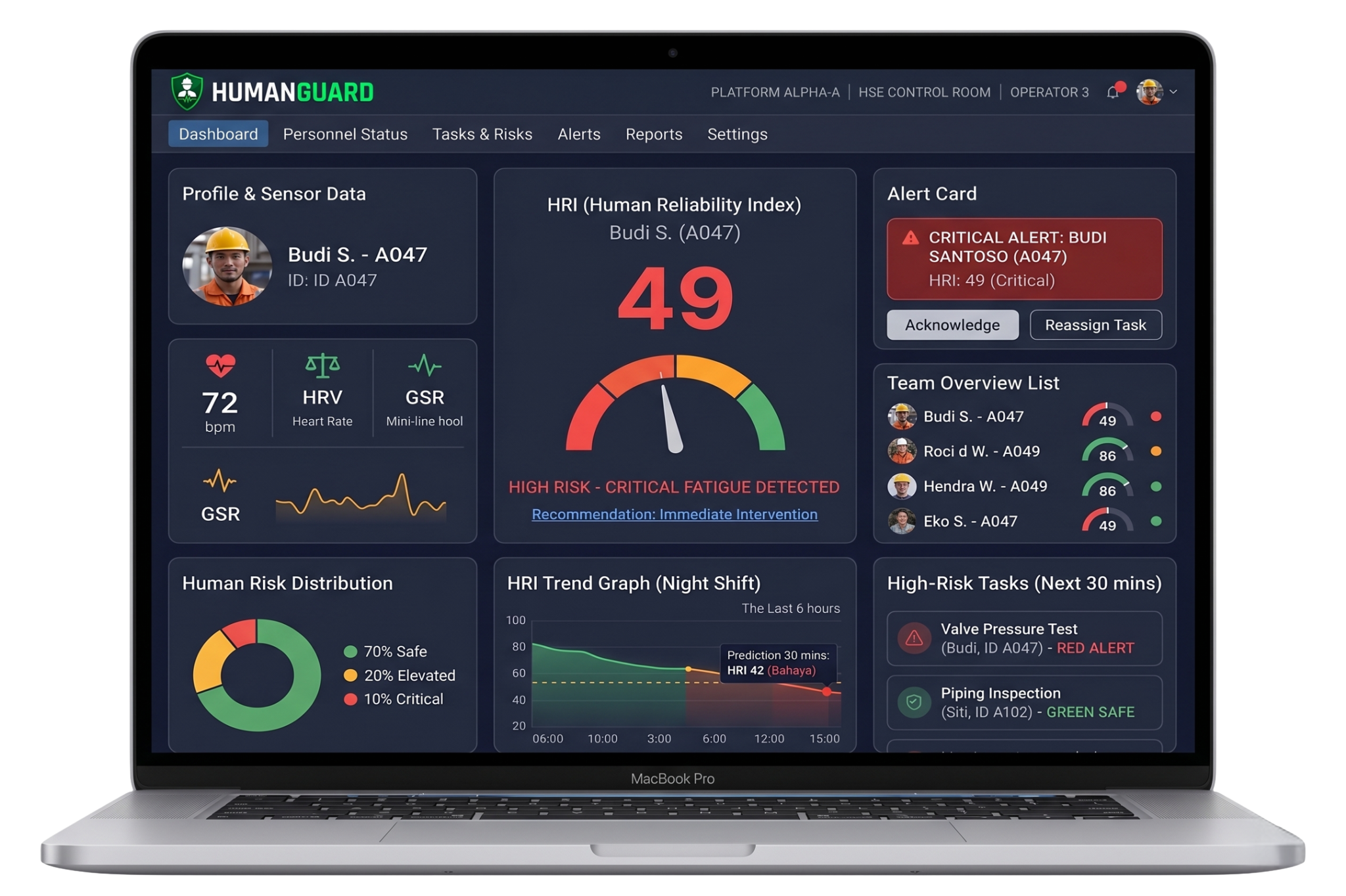
Task: Open the notification bell
Action: coord(1113,92)
